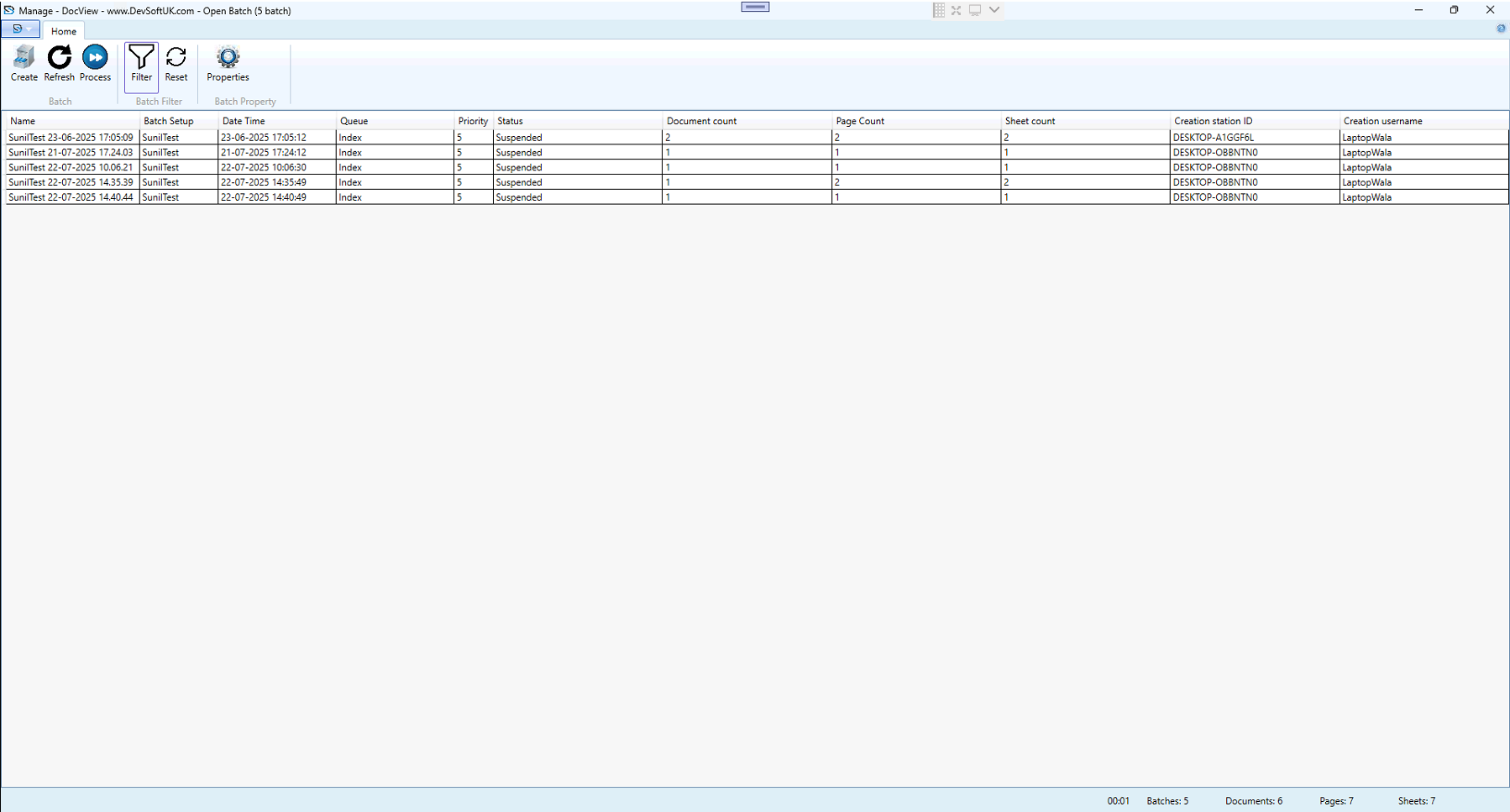Open the application file menu button
The image size is (1510, 812).
(x=17, y=28)
